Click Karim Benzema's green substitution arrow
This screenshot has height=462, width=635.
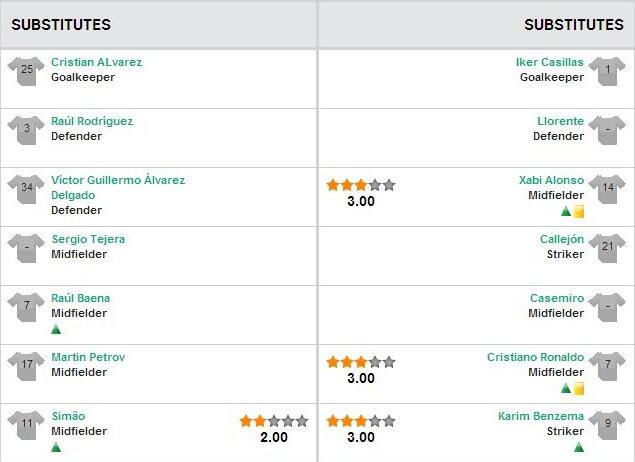click(x=578, y=447)
